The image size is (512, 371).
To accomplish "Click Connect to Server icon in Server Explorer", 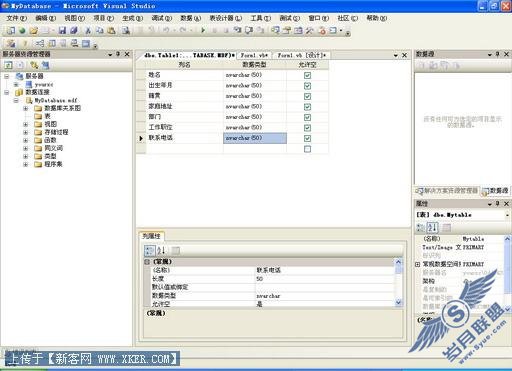I will 45,65.
